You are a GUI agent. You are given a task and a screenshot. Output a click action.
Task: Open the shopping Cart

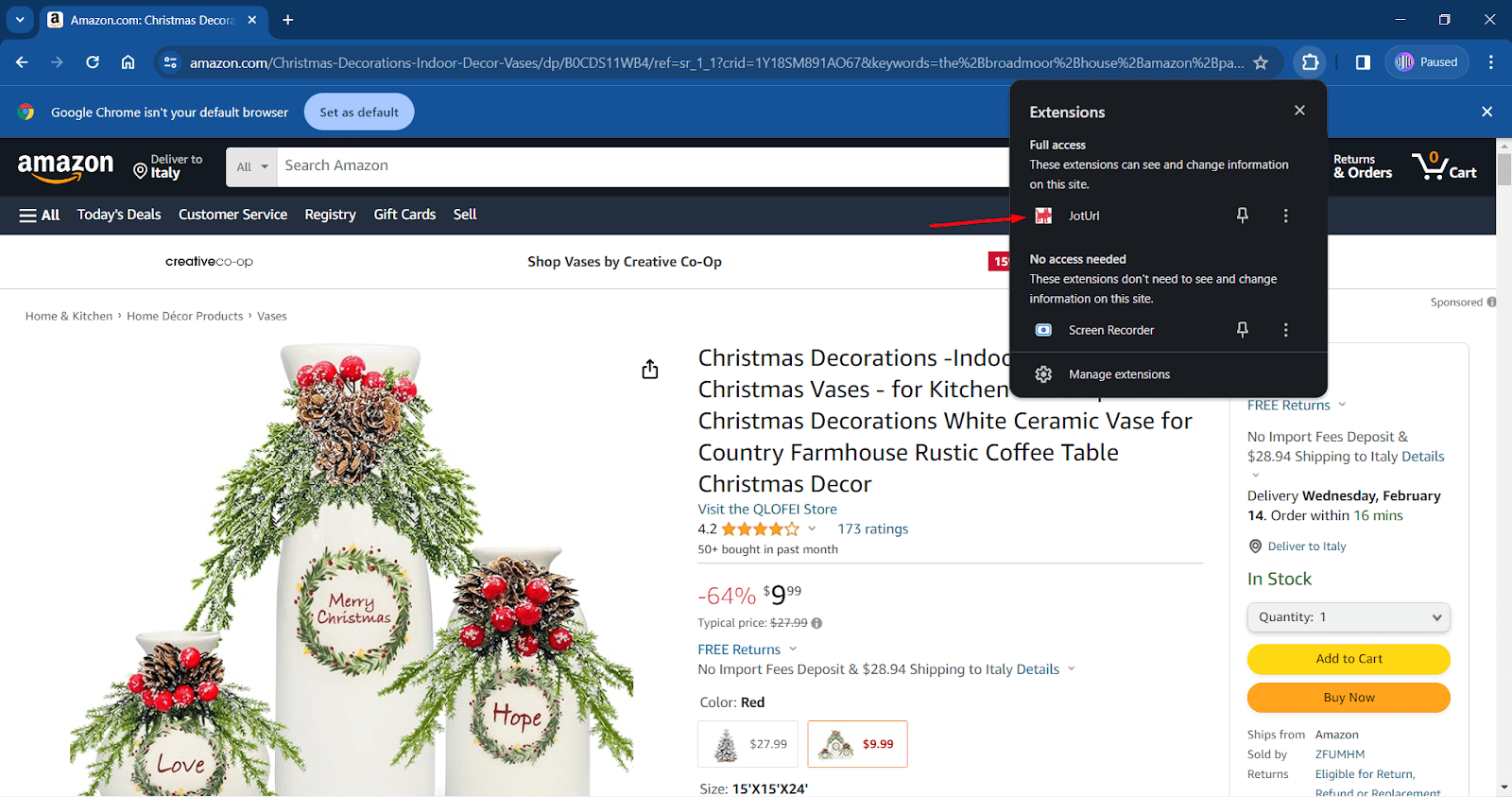pyautogui.click(x=1444, y=166)
